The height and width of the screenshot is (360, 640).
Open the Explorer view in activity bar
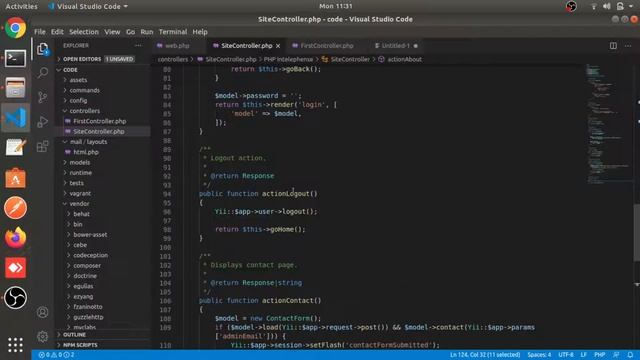[x=42, y=49]
